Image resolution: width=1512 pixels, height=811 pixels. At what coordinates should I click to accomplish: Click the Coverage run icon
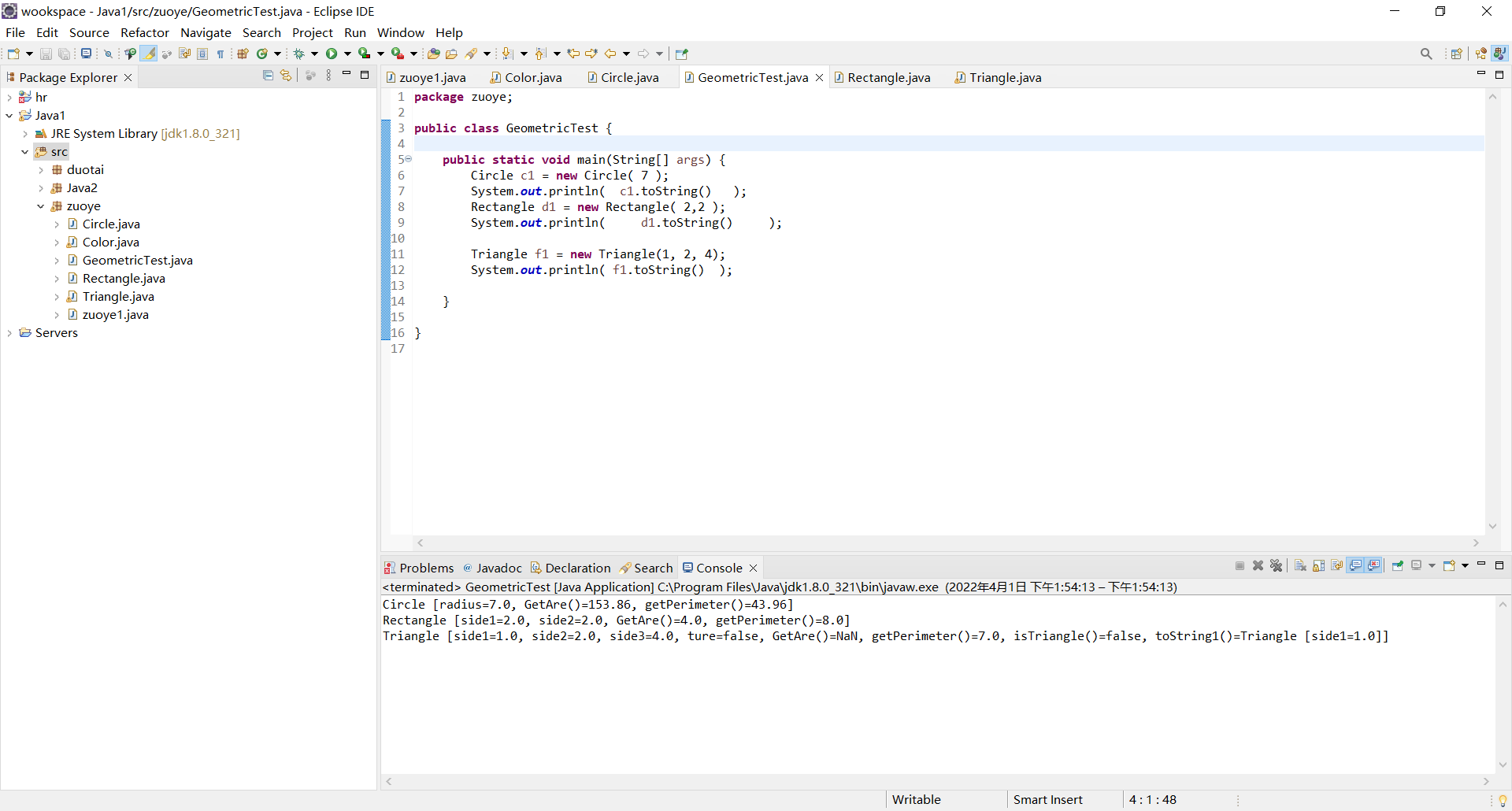364,54
